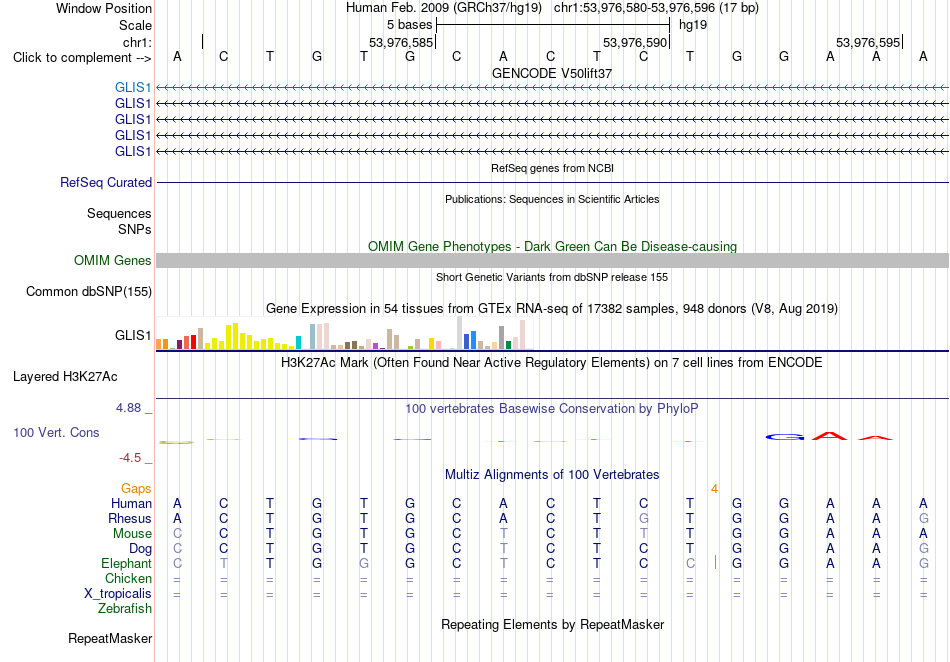The width and height of the screenshot is (950, 662).
Task: Open the 'RefSeq genes from NCBI' title
Action: point(552,168)
